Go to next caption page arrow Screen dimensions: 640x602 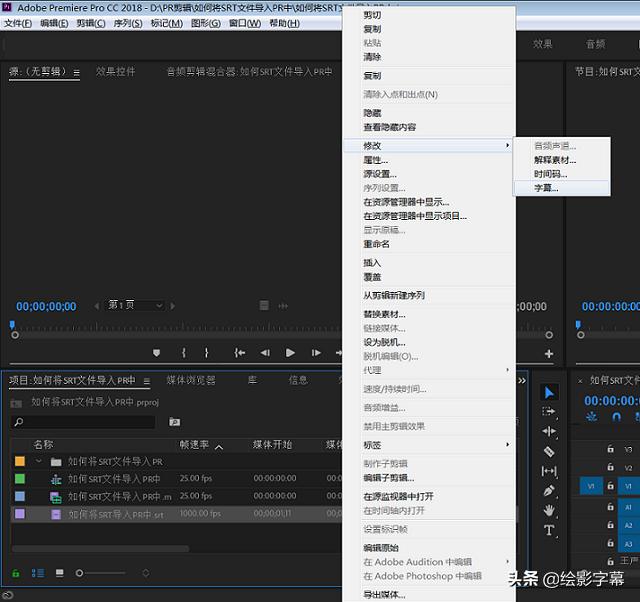coord(173,306)
